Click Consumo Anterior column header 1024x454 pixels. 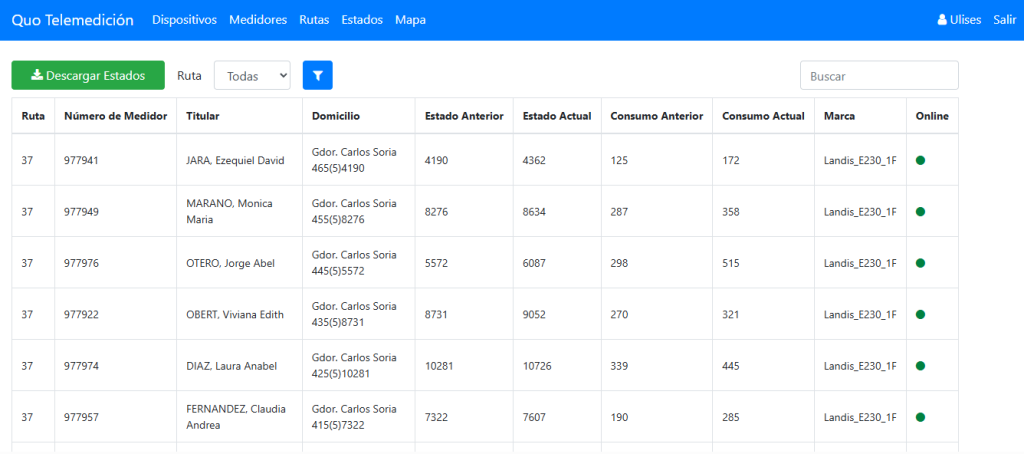tap(657, 116)
